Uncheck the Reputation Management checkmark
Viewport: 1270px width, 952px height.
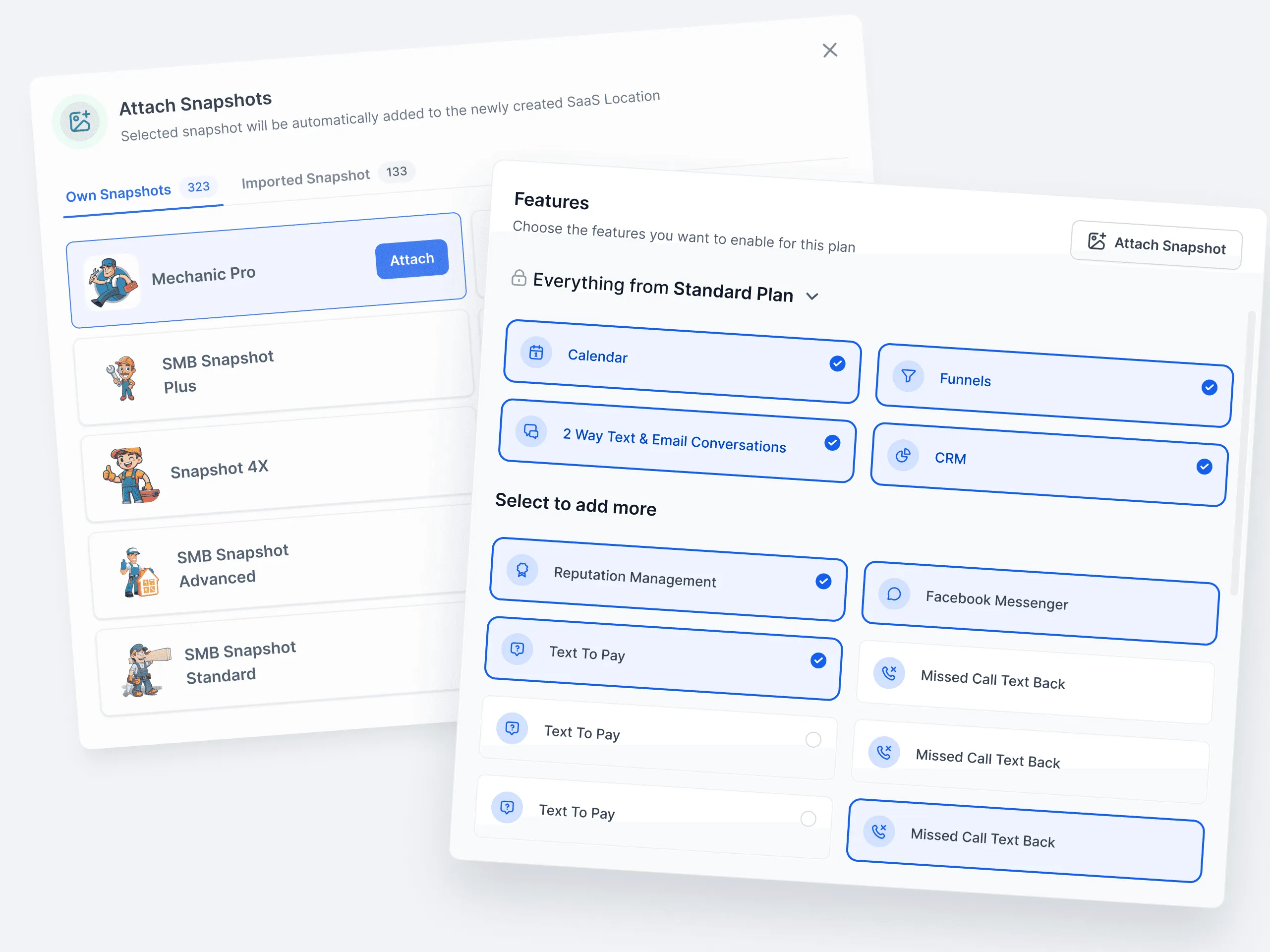[x=823, y=582]
